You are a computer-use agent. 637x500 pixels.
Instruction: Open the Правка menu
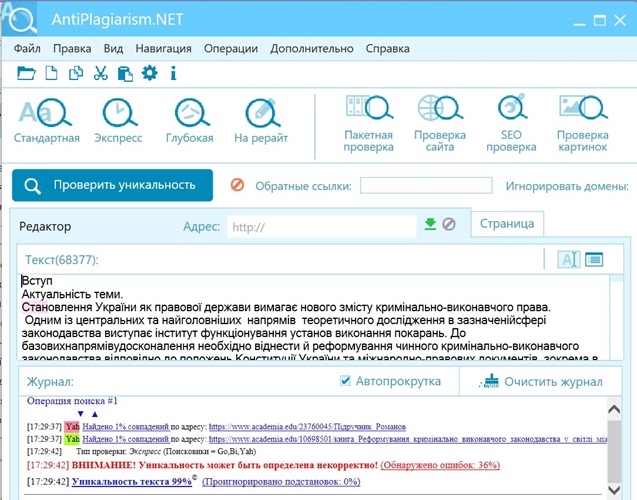pyautogui.click(x=72, y=49)
